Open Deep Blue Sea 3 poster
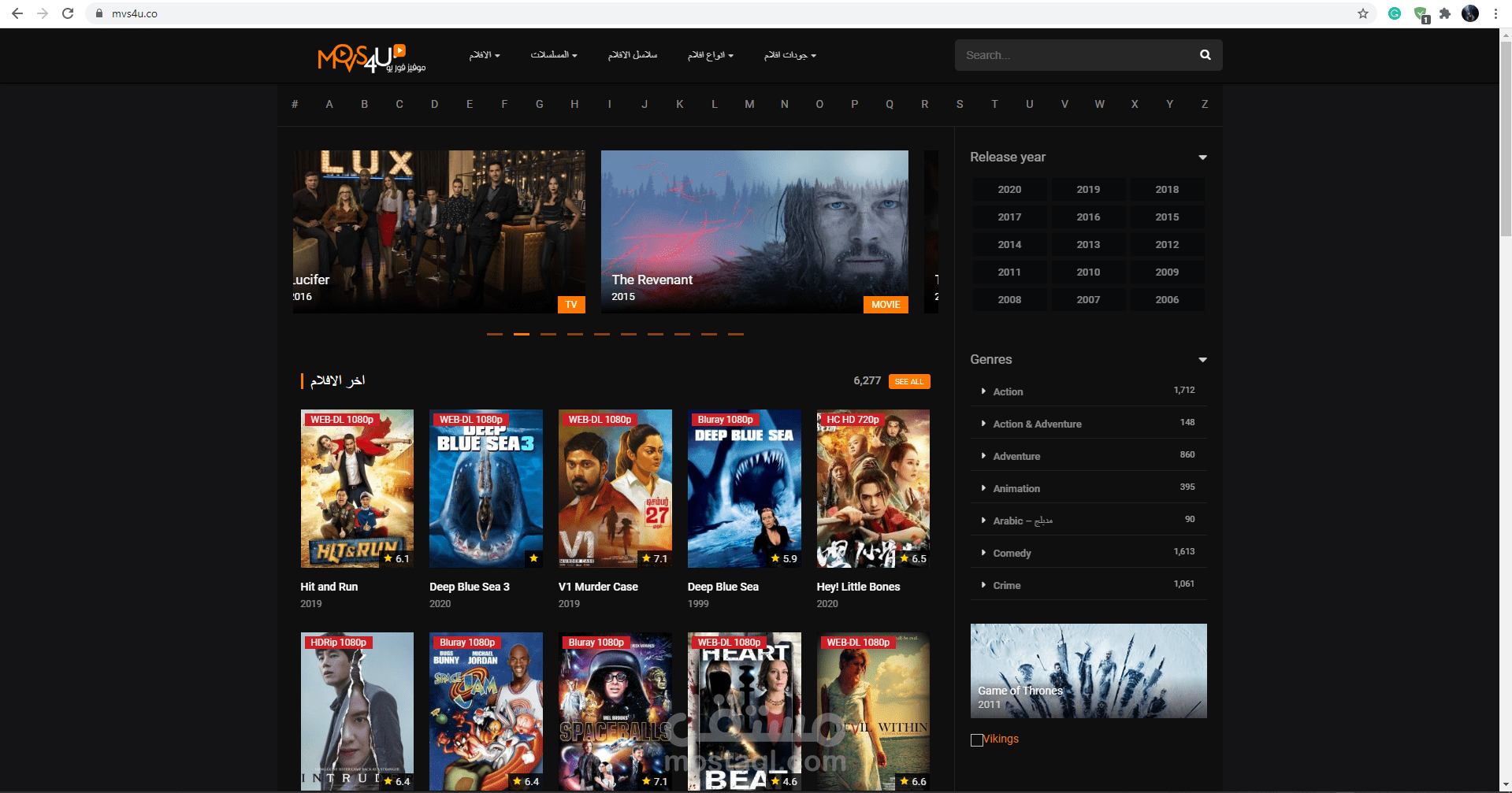This screenshot has width=1512, height=793. 486,488
